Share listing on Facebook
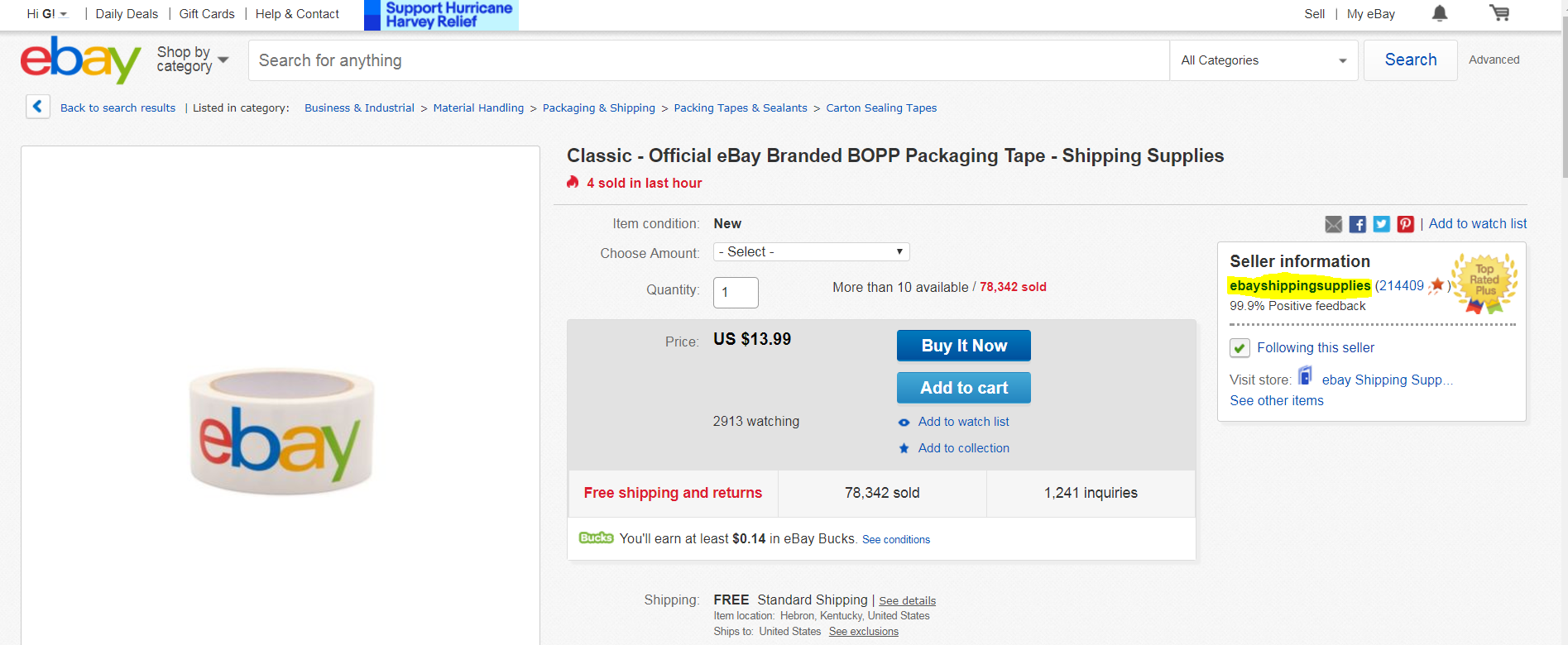The height and width of the screenshot is (645, 1568). pyautogui.click(x=1357, y=223)
